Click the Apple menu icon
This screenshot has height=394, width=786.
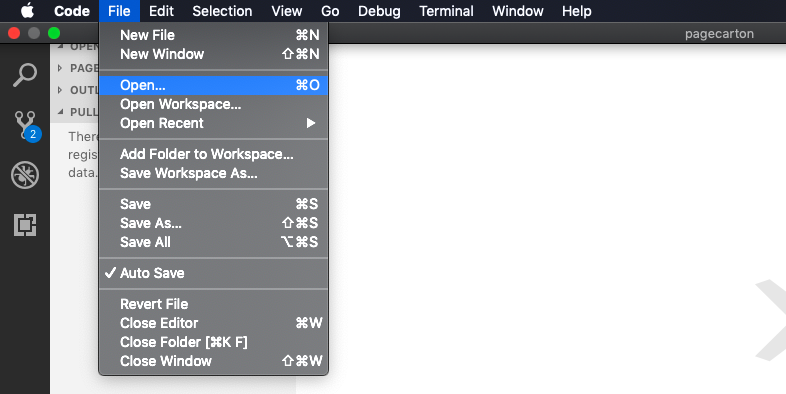coord(27,11)
